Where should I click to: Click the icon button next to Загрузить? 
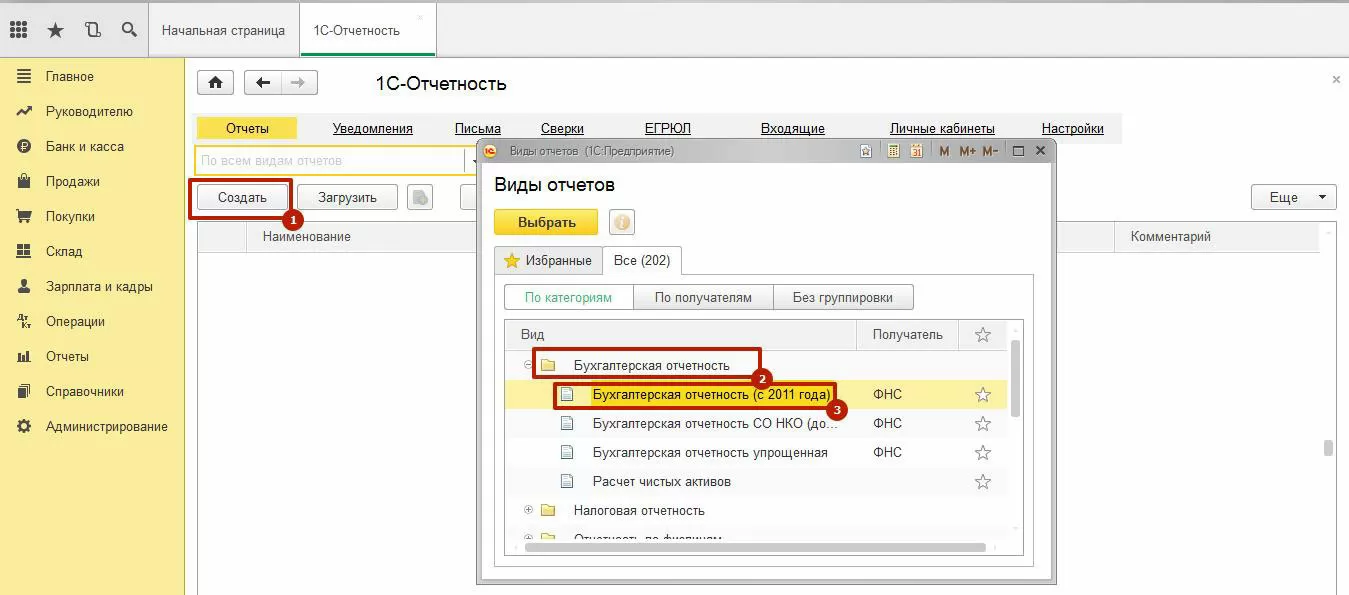(420, 197)
